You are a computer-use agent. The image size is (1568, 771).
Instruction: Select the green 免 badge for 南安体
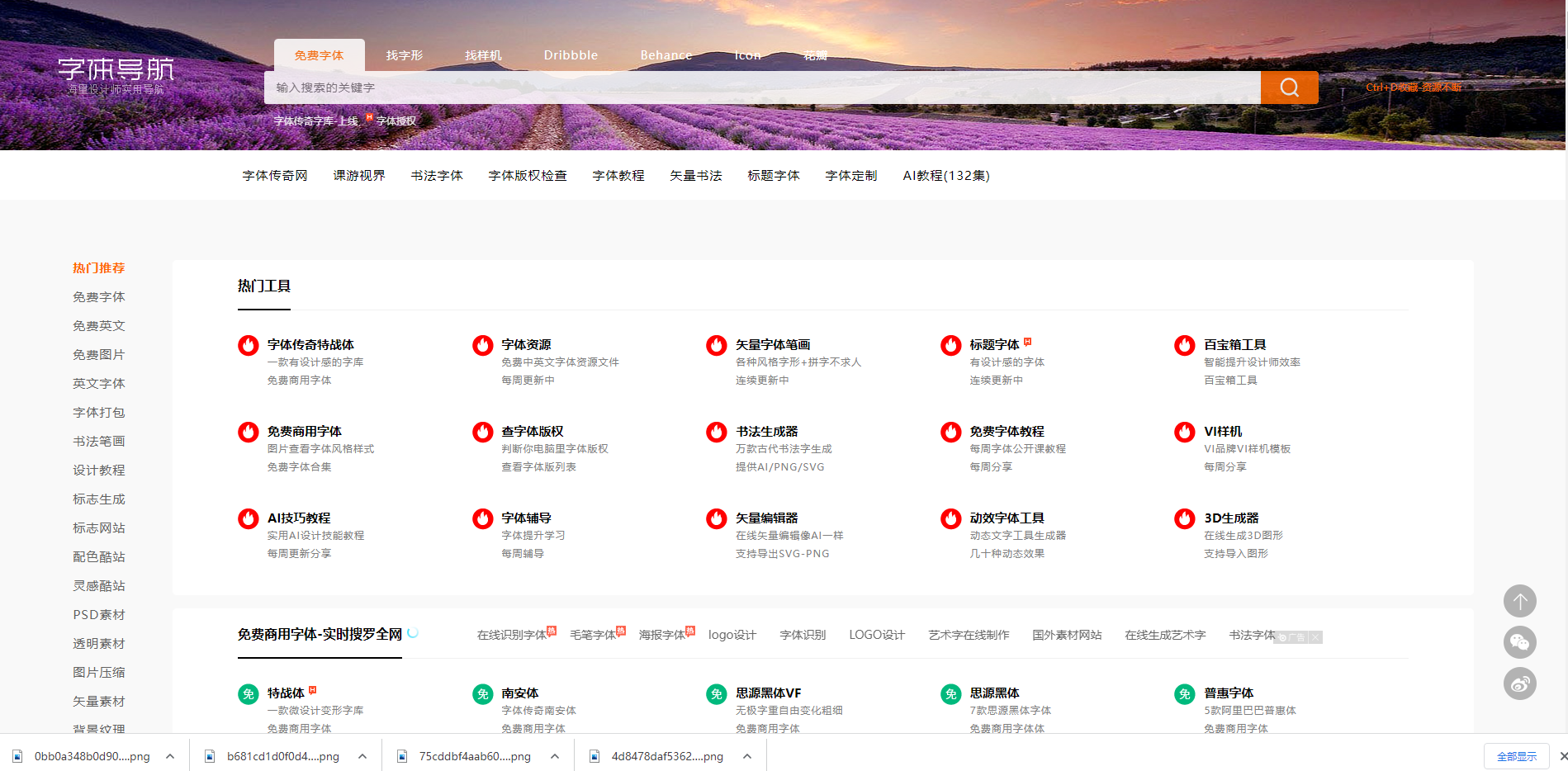pyautogui.click(x=483, y=694)
